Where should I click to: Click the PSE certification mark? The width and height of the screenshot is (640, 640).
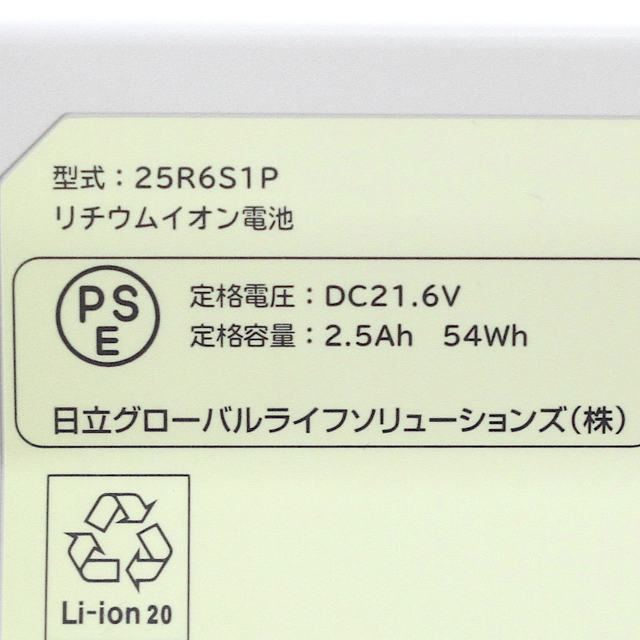108,316
